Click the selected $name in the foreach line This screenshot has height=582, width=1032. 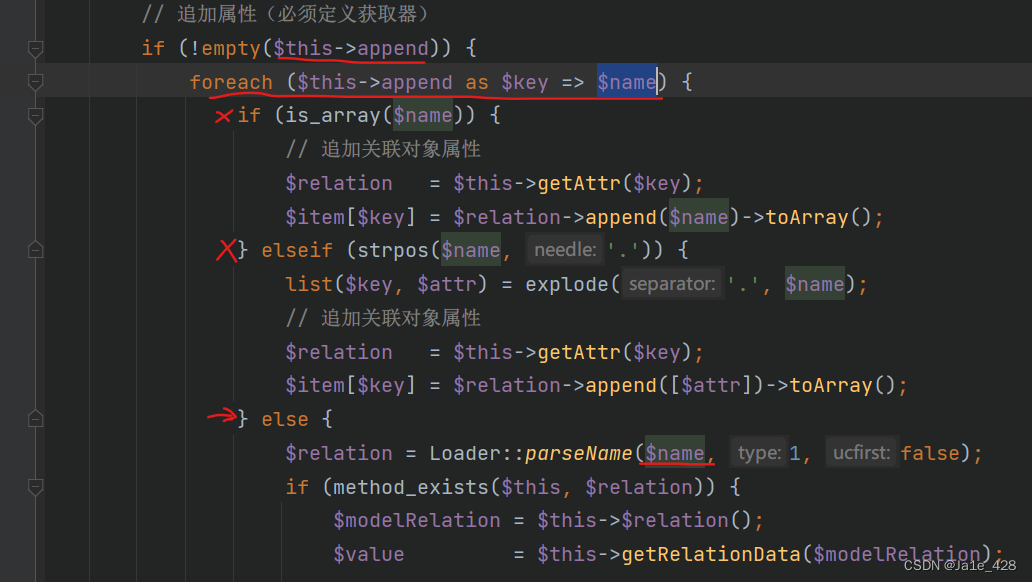(x=627, y=82)
